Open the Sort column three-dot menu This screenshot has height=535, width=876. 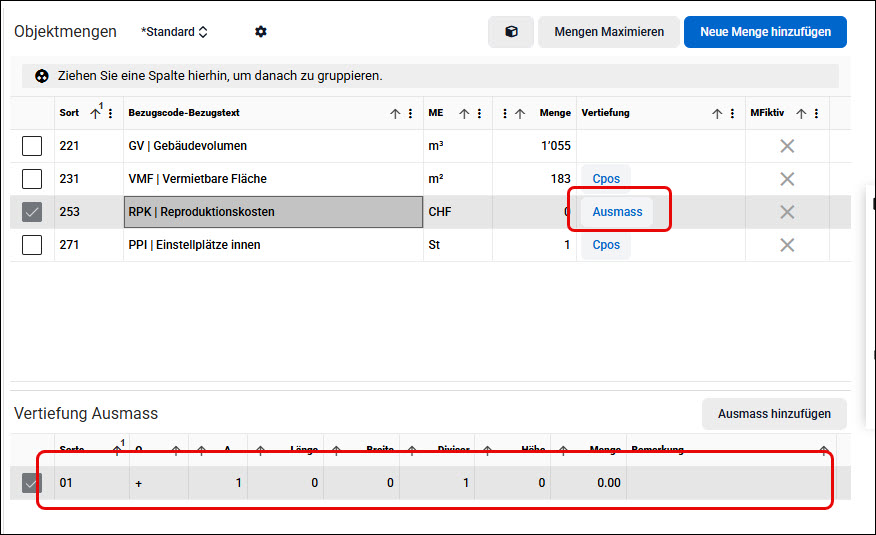coord(111,113)
